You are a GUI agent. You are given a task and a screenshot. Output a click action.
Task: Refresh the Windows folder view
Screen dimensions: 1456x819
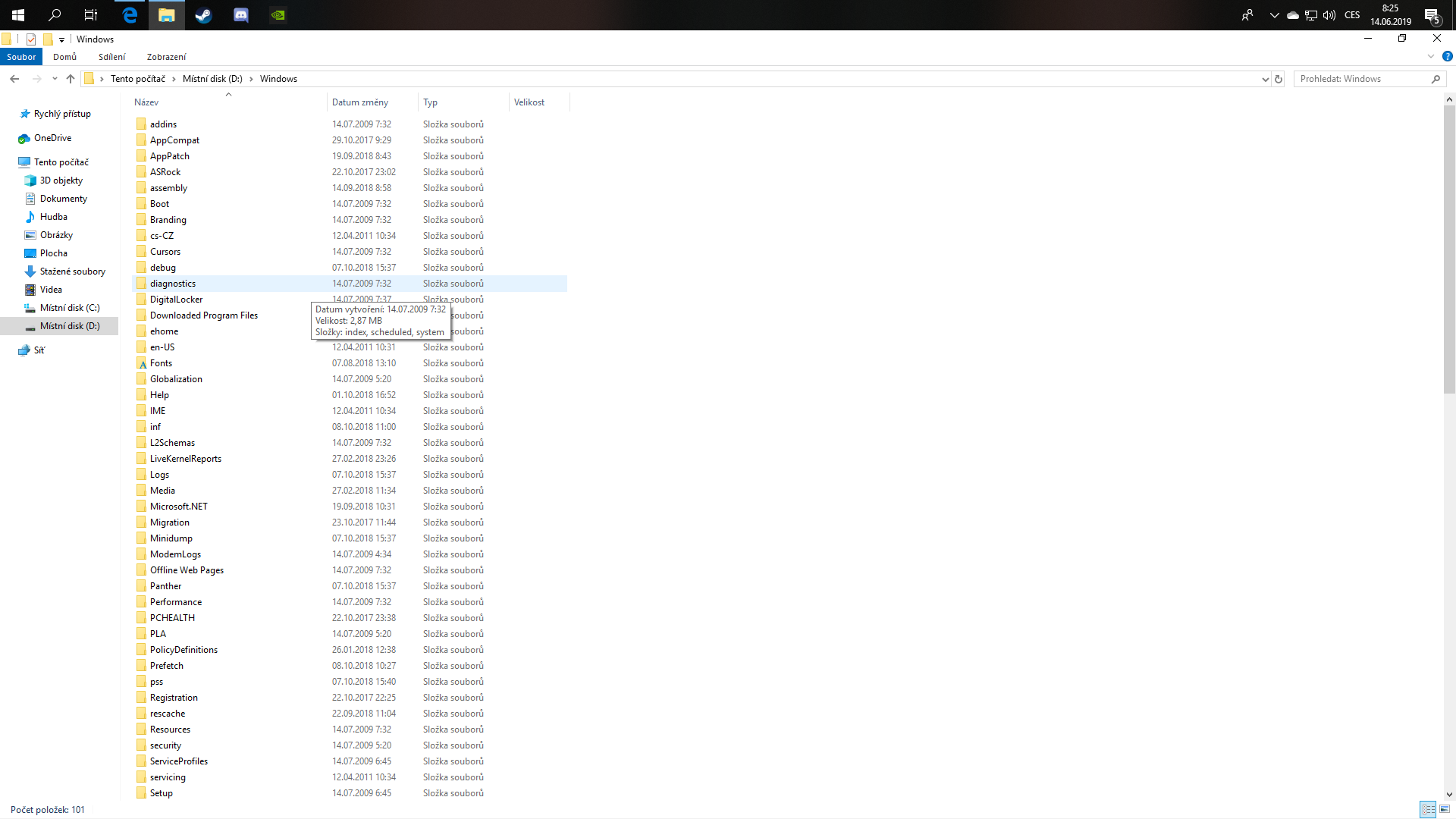coord(1279,79)
